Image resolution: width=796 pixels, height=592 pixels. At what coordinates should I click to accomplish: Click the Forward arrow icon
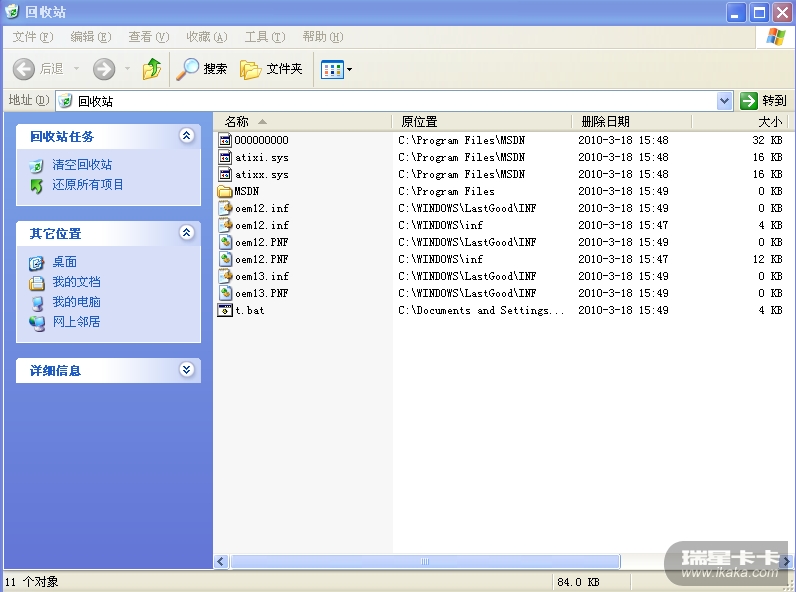pos(104,69)
